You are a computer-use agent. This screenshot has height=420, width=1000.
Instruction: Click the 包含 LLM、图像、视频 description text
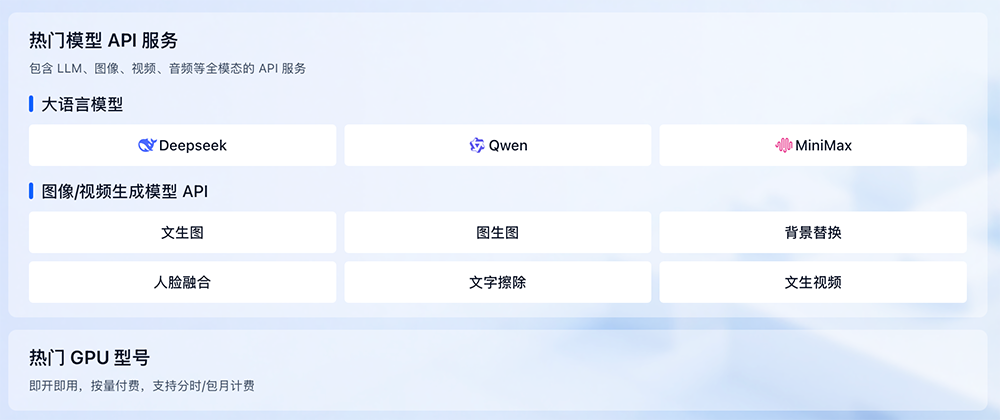point(167,69)
